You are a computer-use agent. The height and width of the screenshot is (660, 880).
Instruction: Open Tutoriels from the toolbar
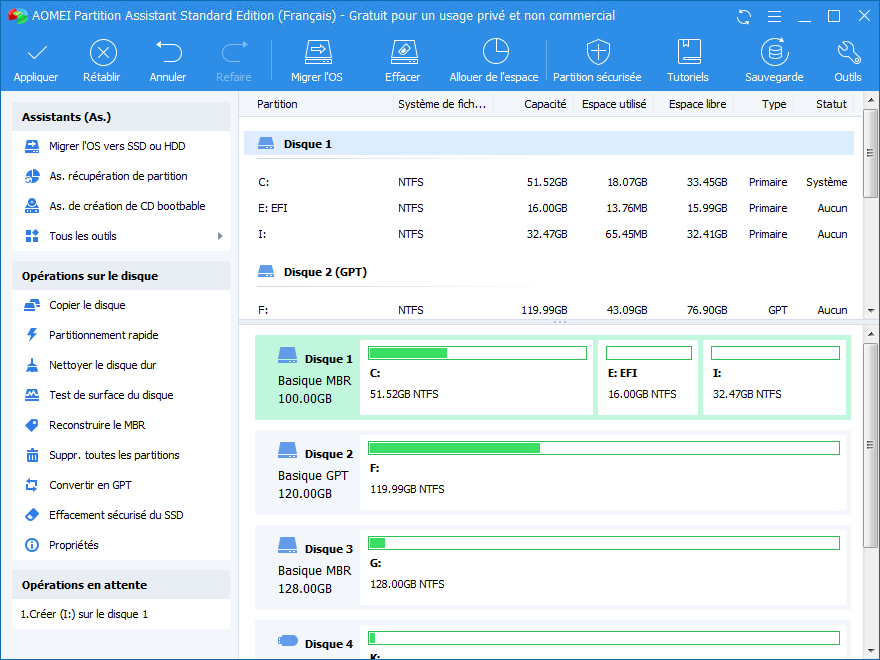tap(688, 53)
